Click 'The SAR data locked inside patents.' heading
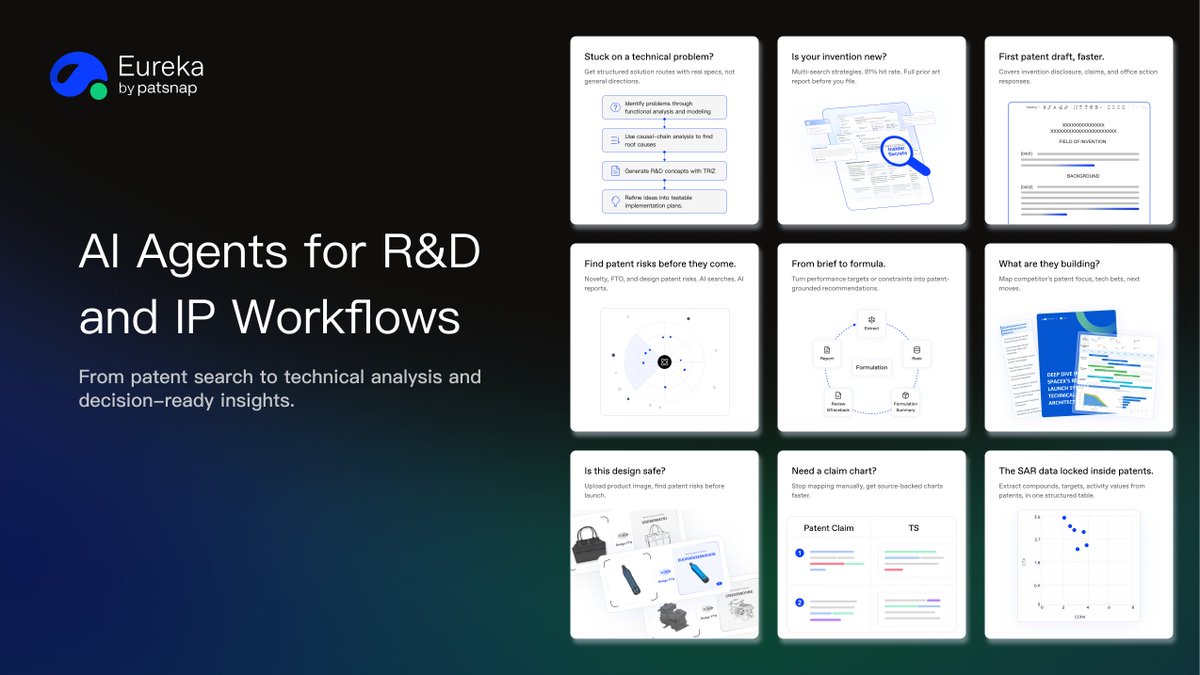 (1076, 470)
